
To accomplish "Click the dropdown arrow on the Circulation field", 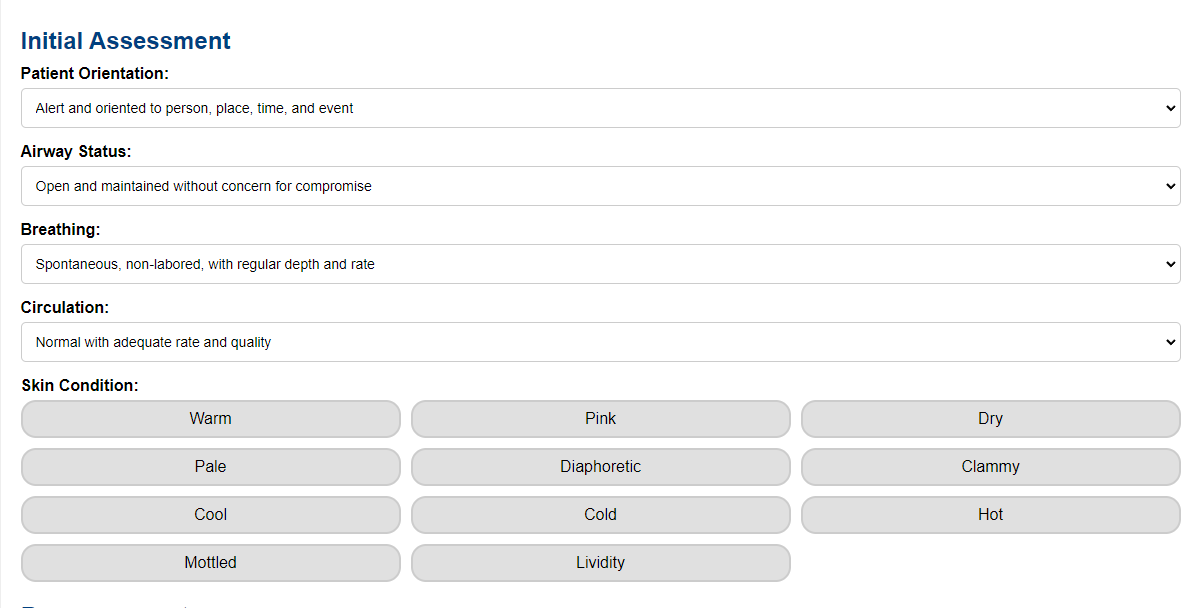I will [x=1170, y=341].
